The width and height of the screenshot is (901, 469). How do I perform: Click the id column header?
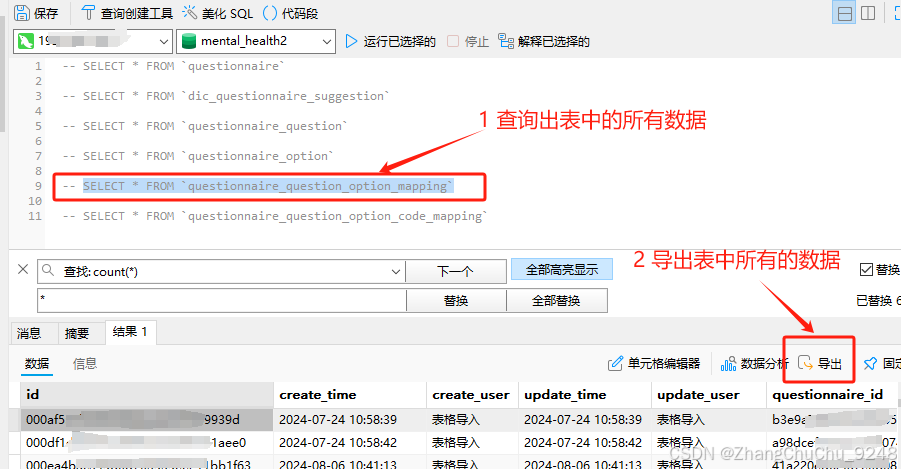point(147,395)
